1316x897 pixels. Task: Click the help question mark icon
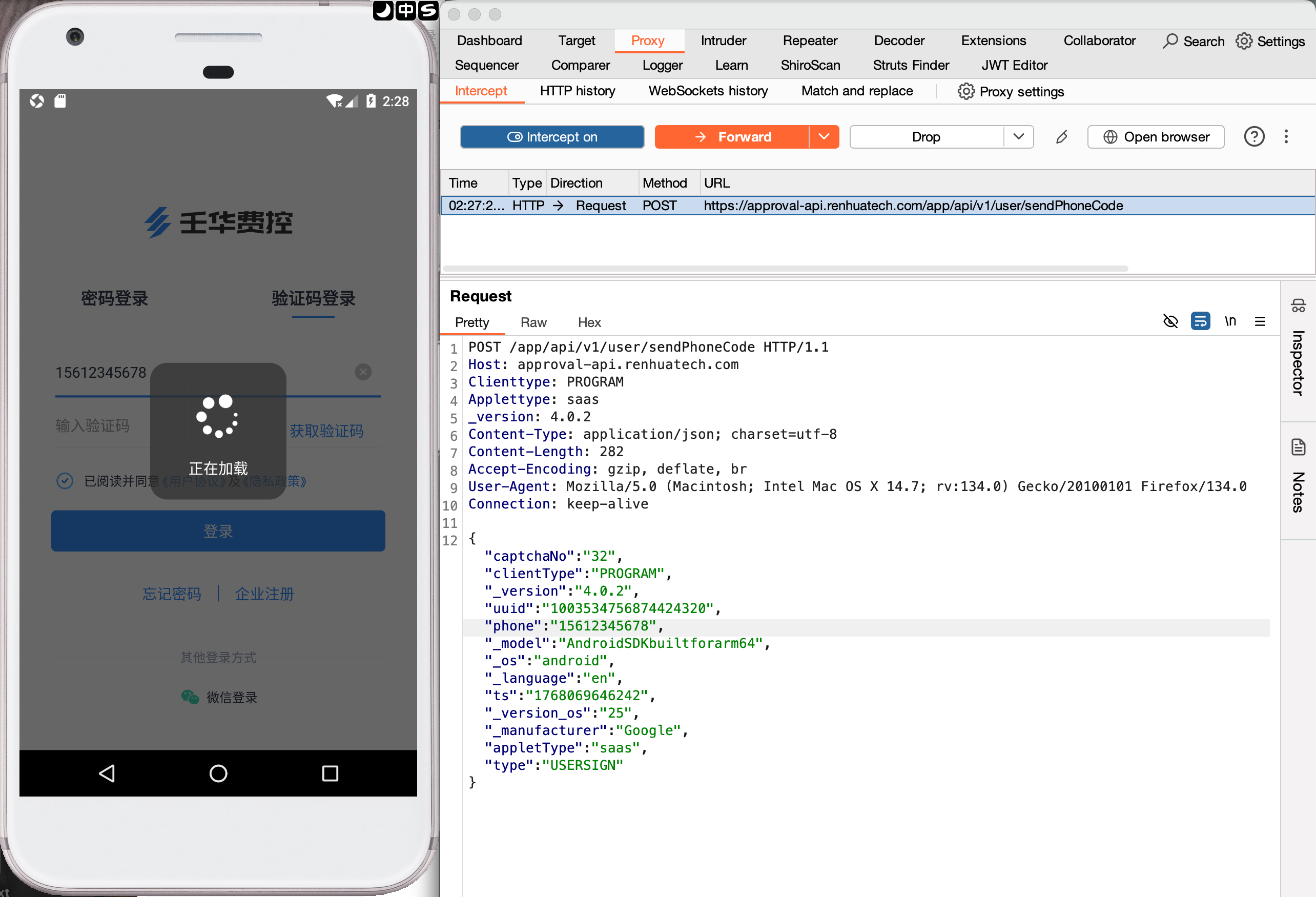pyautogui.click(x=1255, y=137)
